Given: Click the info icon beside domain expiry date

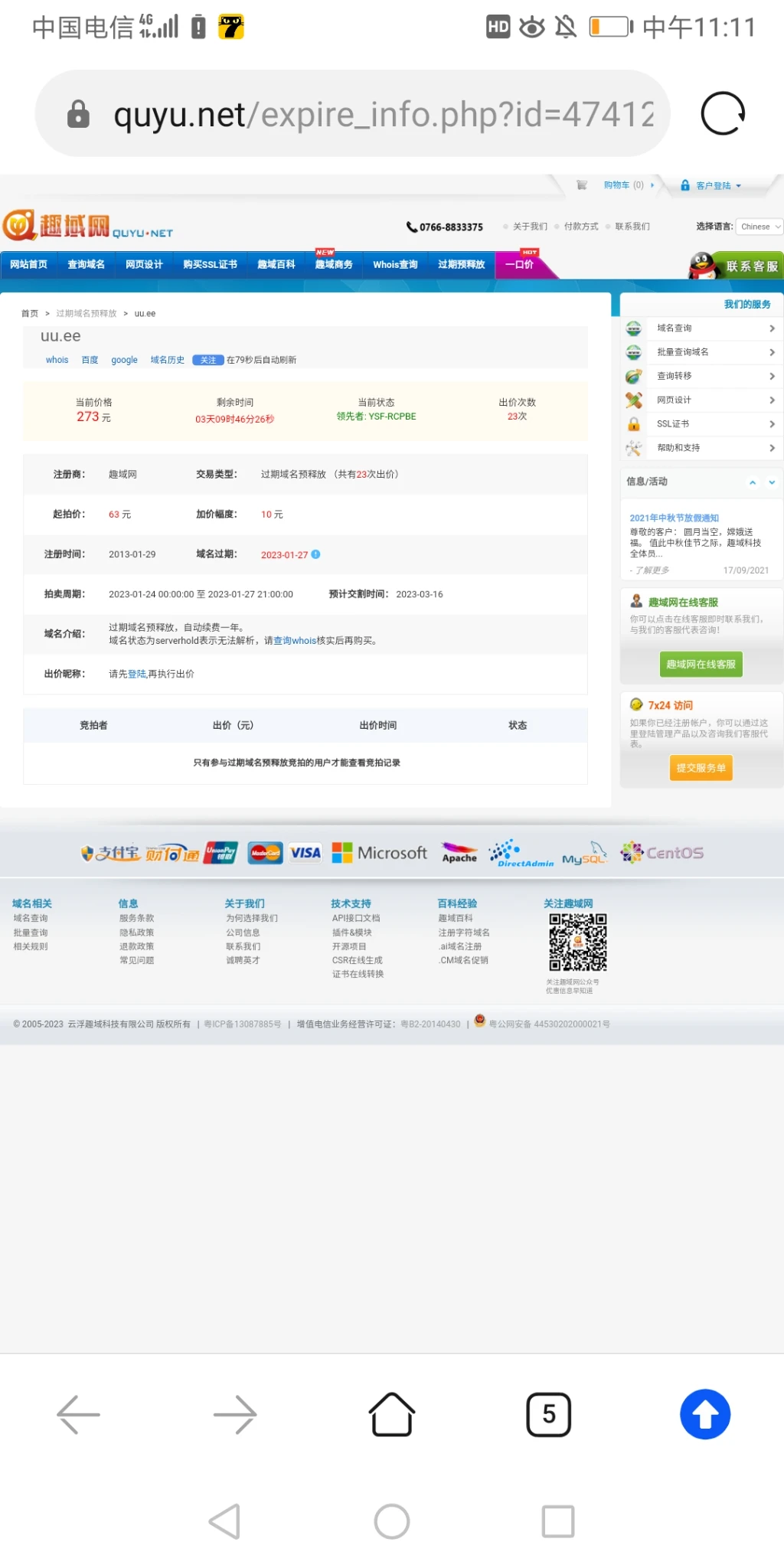Looking at the screenshot, I should click(316, 554).
